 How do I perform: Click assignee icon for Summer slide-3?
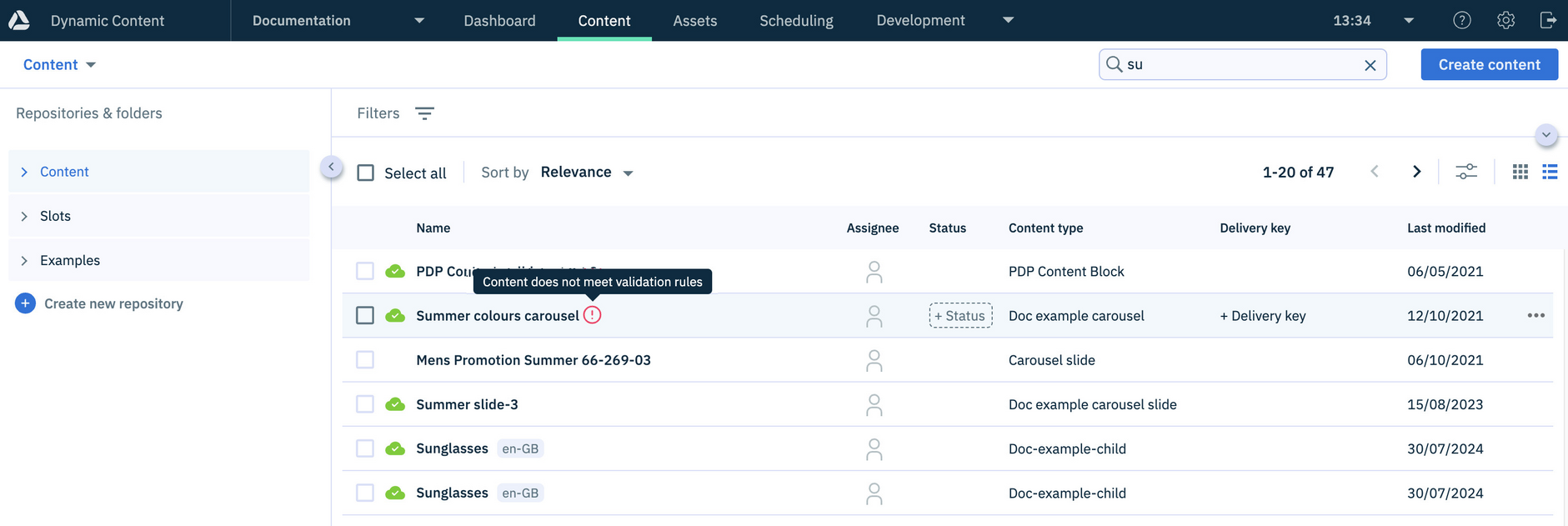[874, 405]
